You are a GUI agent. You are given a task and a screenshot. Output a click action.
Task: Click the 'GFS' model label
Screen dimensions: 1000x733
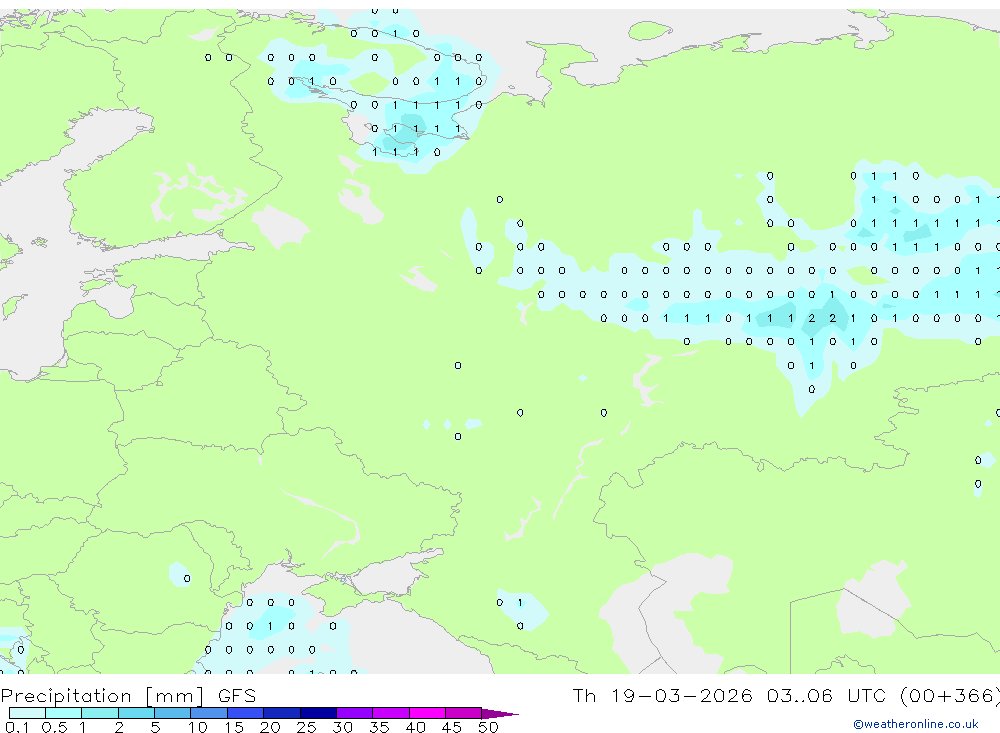coord(237,695)
